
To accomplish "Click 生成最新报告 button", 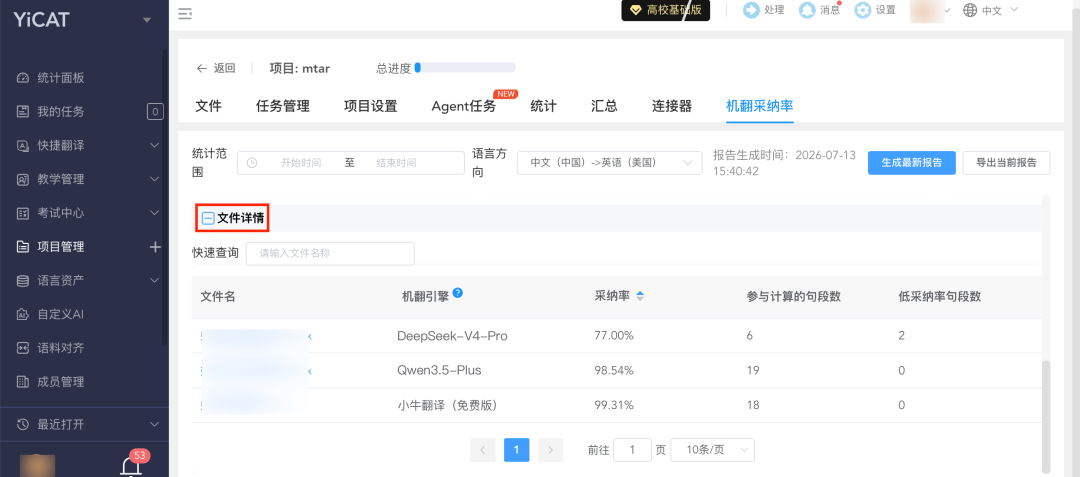I will [x=911, y=163].
